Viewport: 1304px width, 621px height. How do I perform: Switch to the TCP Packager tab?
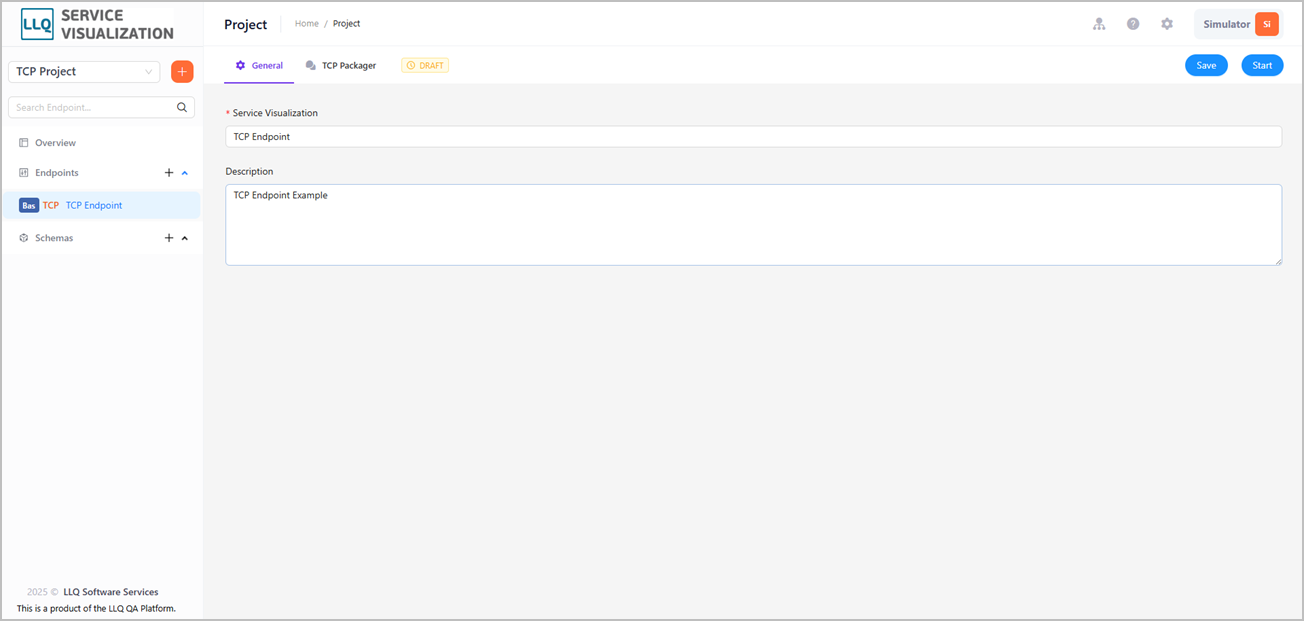click(x=341, y=66)
